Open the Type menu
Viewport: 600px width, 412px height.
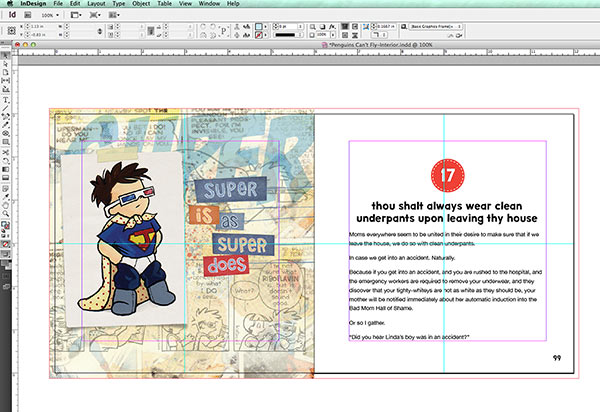(x=119, y=3)
